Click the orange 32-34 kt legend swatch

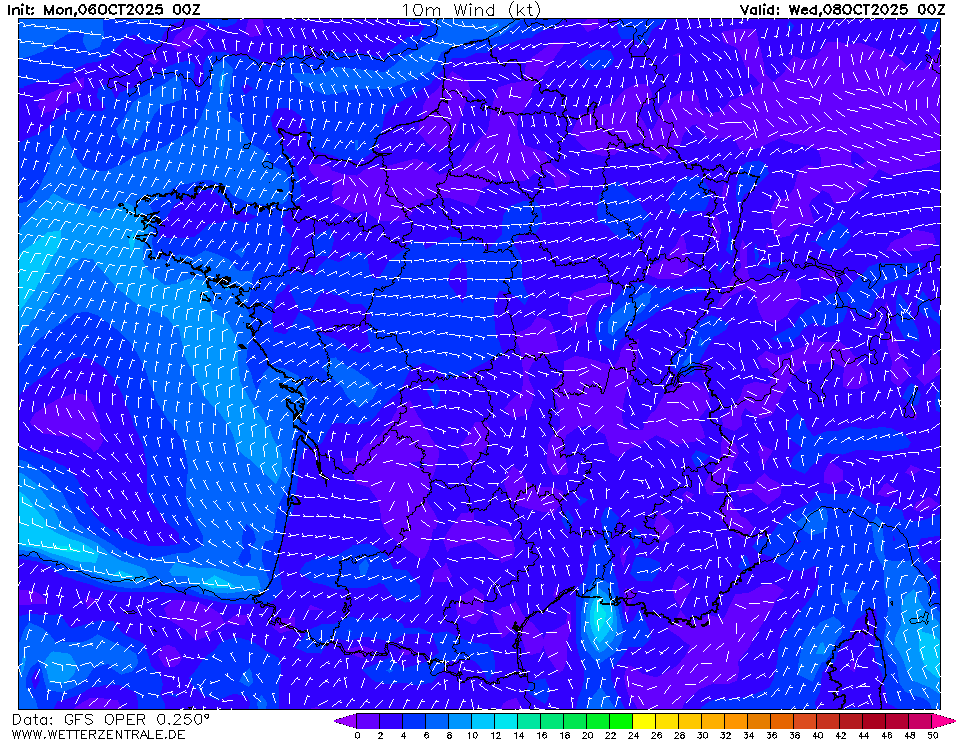[736, 720]
